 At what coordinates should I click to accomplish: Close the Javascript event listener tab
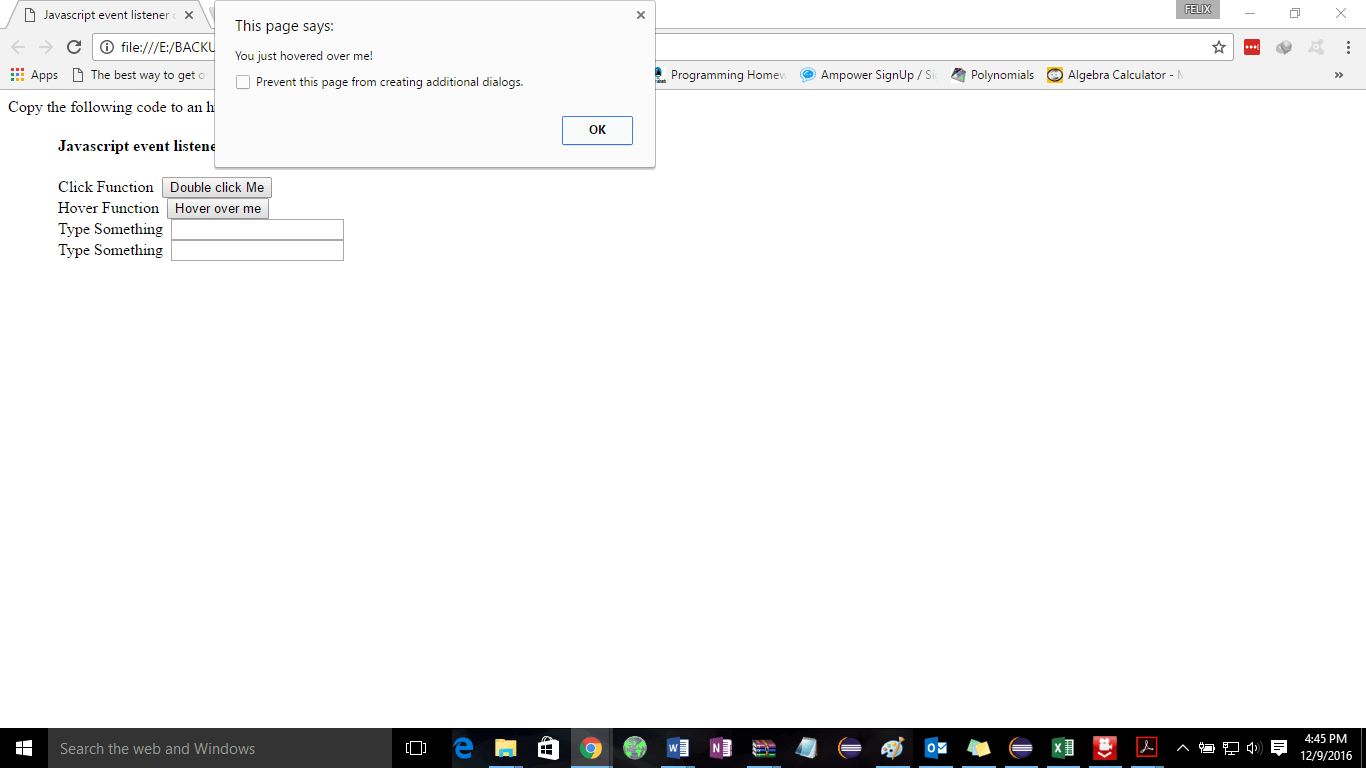click(x=189, y=15)
